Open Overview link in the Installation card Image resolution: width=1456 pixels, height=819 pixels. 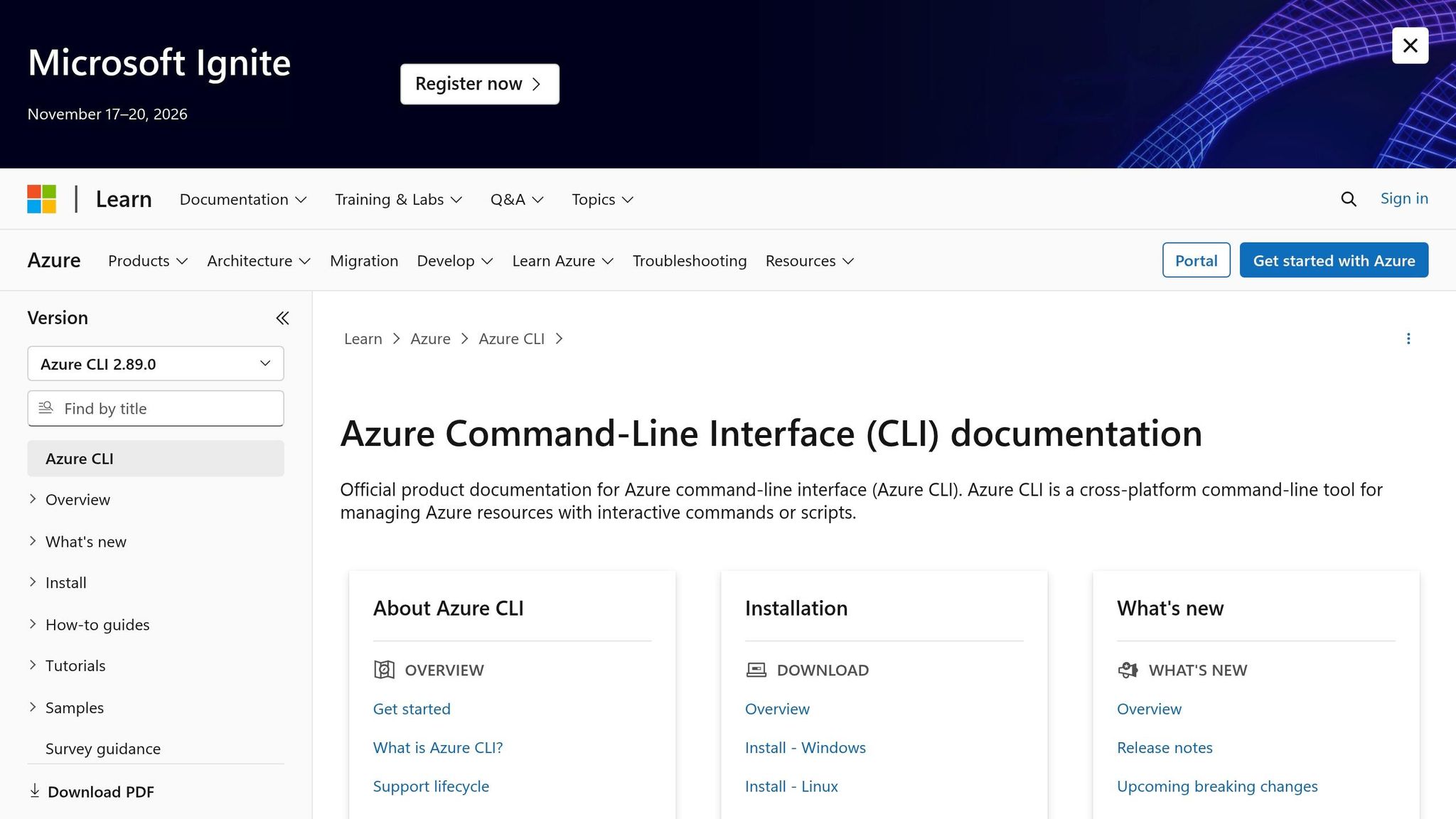pos(777,709)
